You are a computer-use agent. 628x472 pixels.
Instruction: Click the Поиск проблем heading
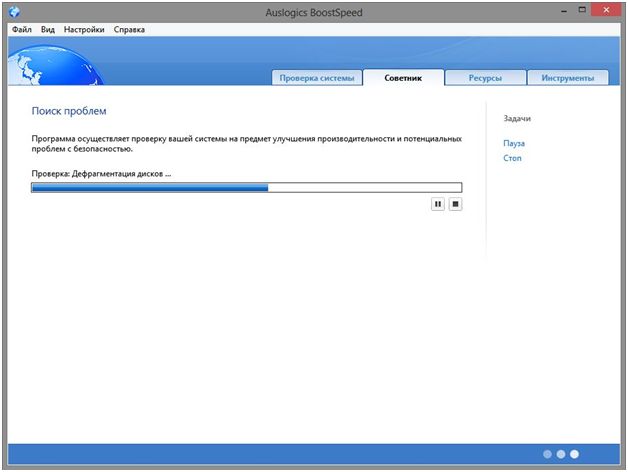tap(69, 111)
